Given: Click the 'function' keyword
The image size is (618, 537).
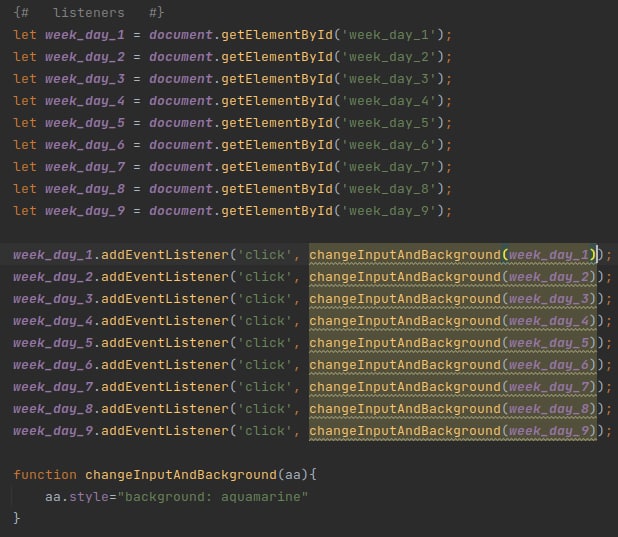Looking at the screenshot, I should coord(45,475).
